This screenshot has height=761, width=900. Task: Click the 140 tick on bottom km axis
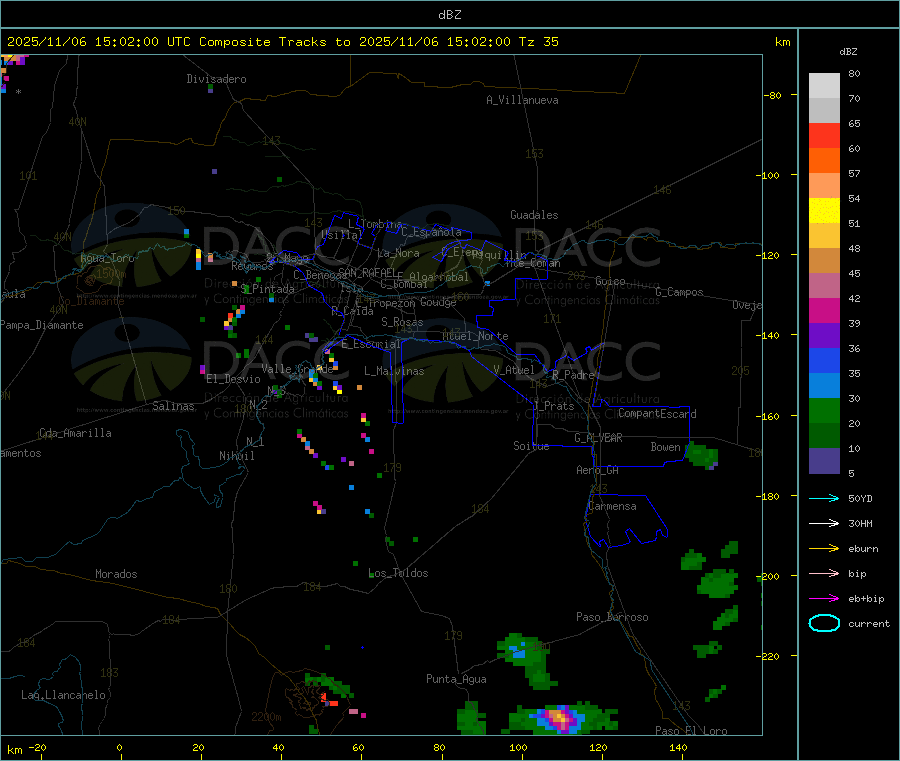point(678,747)
